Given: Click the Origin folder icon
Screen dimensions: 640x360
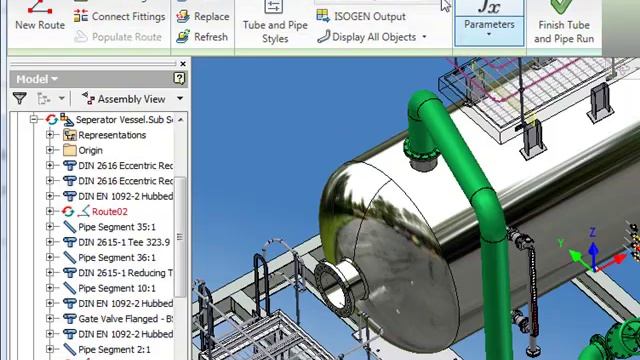Looking at the screenshot, I should click(x=70, y=150).
